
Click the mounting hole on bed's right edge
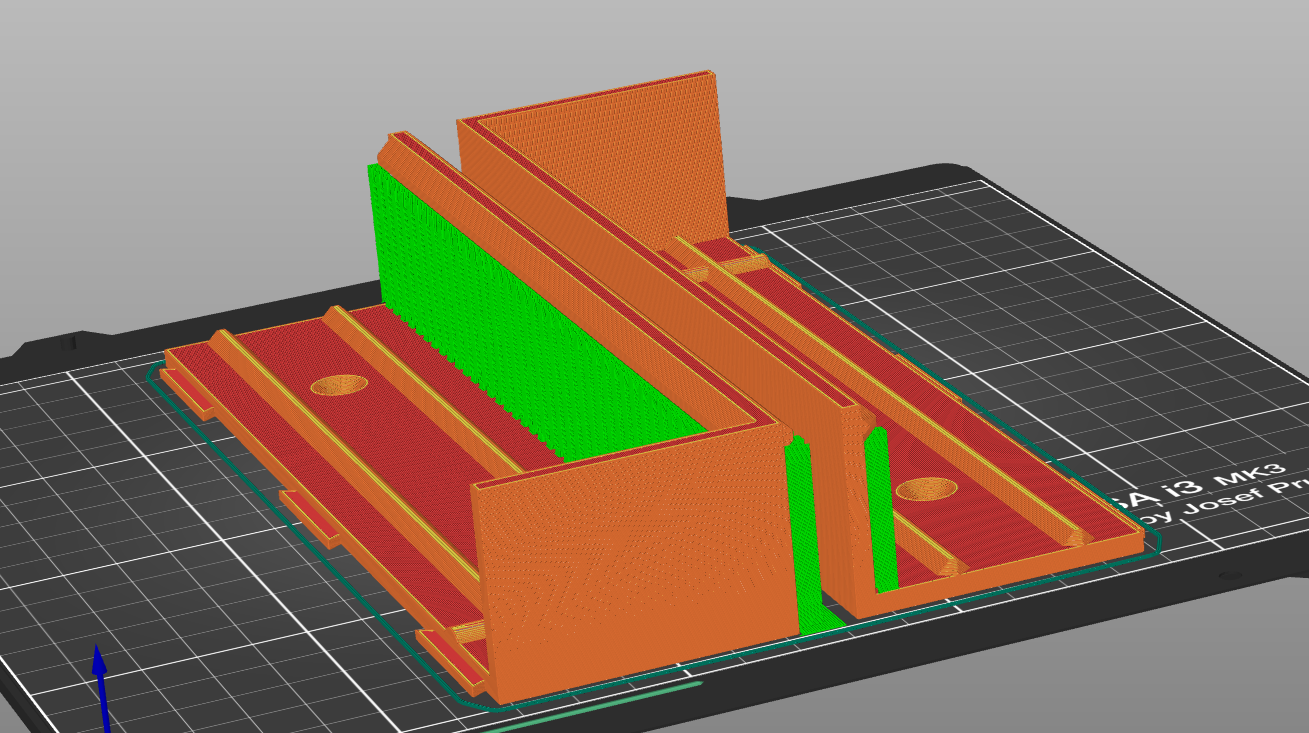click(x=1226, y=576)
